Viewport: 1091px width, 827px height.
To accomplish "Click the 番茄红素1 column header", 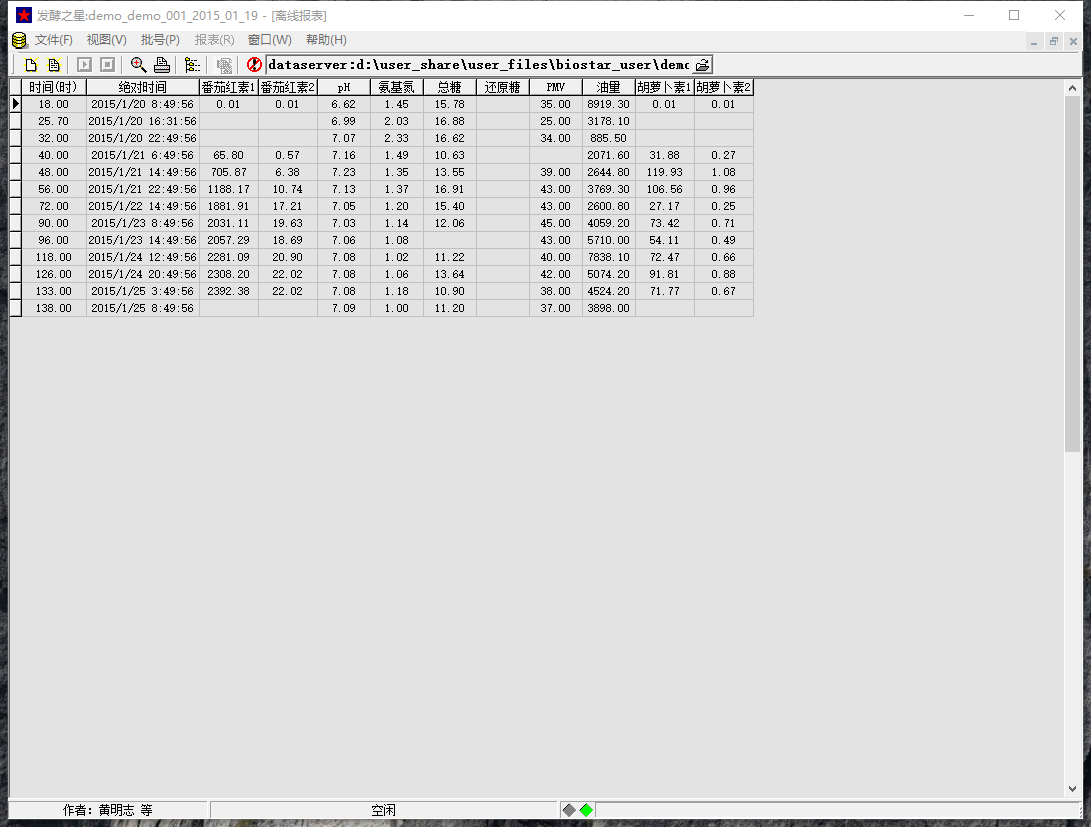I will click(228, 88).
